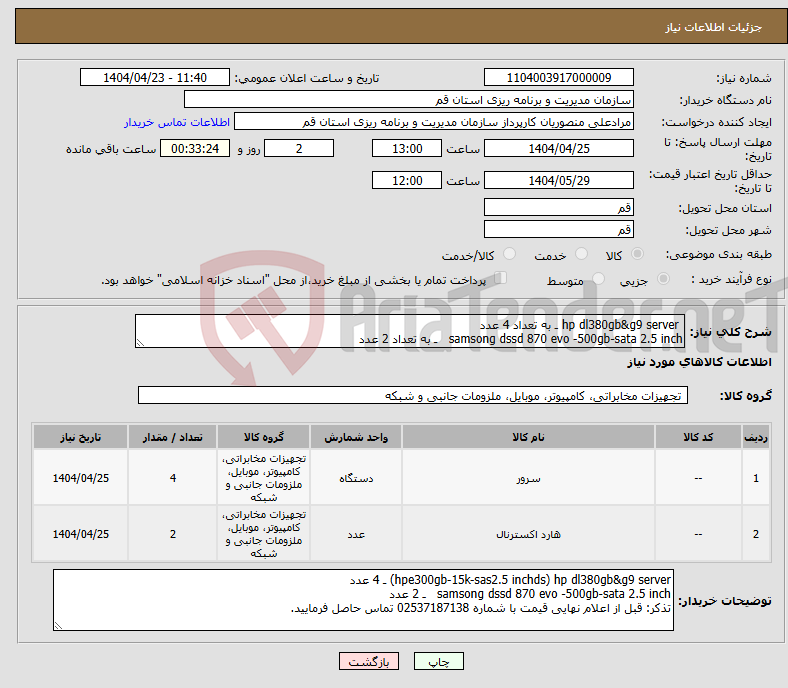Click the جزئیات اطلاعات نیاز page title
Image resolution: width=788 pixels, height=688 pixels.
(x=714, y=27)
